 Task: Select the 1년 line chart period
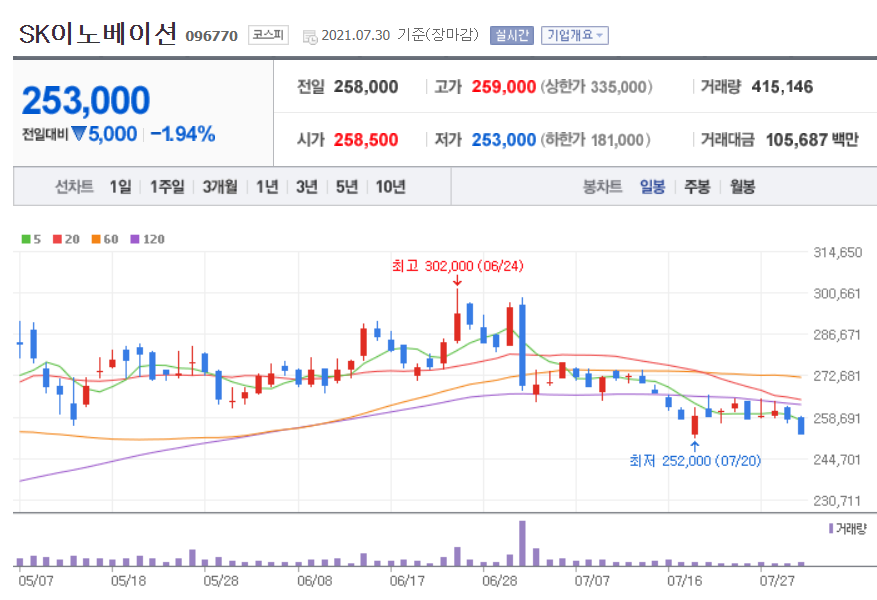click(267, 187)
